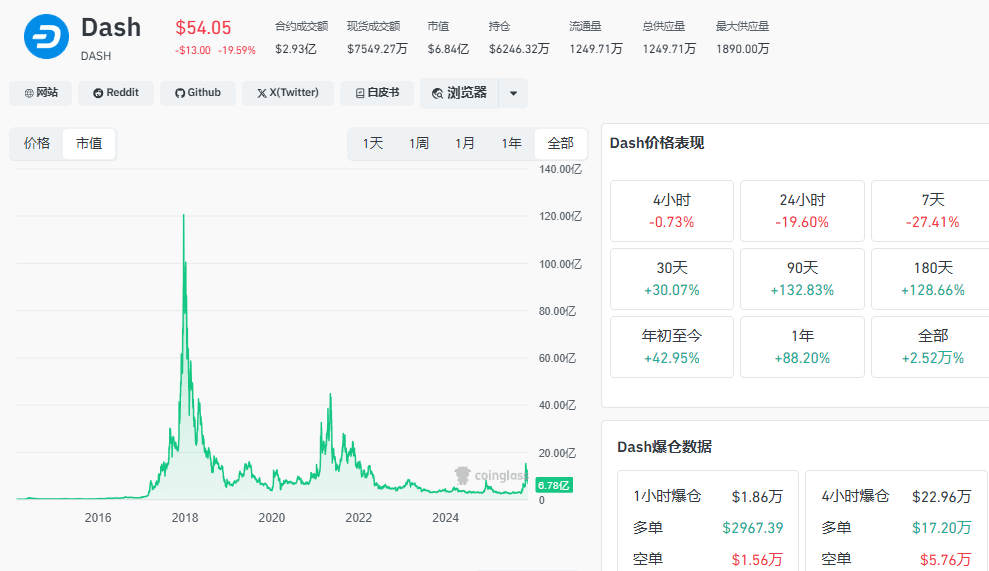The width and height of the screenshot is (989, 571).
Task: Expand the 浏览器 dropdown arrow
Action: coord(513,93)
